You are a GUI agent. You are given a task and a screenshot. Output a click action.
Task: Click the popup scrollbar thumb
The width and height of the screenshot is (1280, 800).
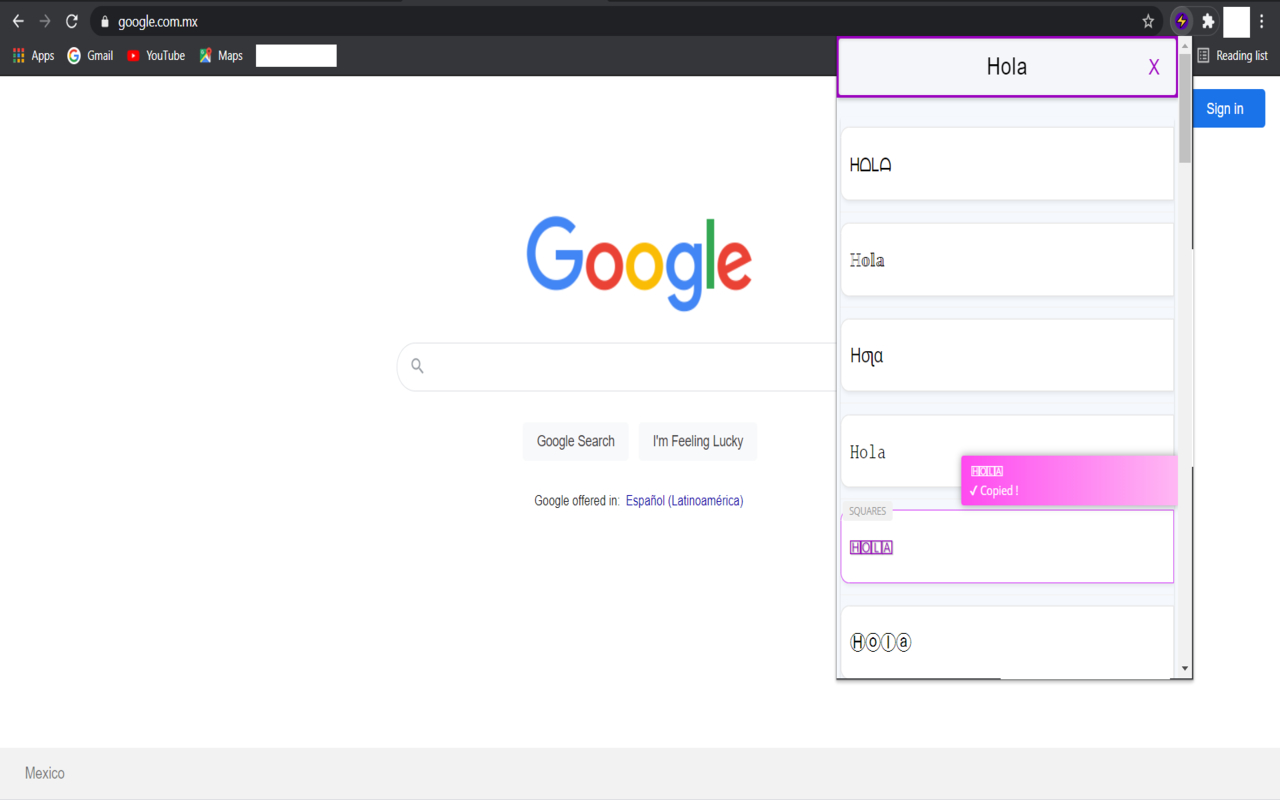point(1185,108)
